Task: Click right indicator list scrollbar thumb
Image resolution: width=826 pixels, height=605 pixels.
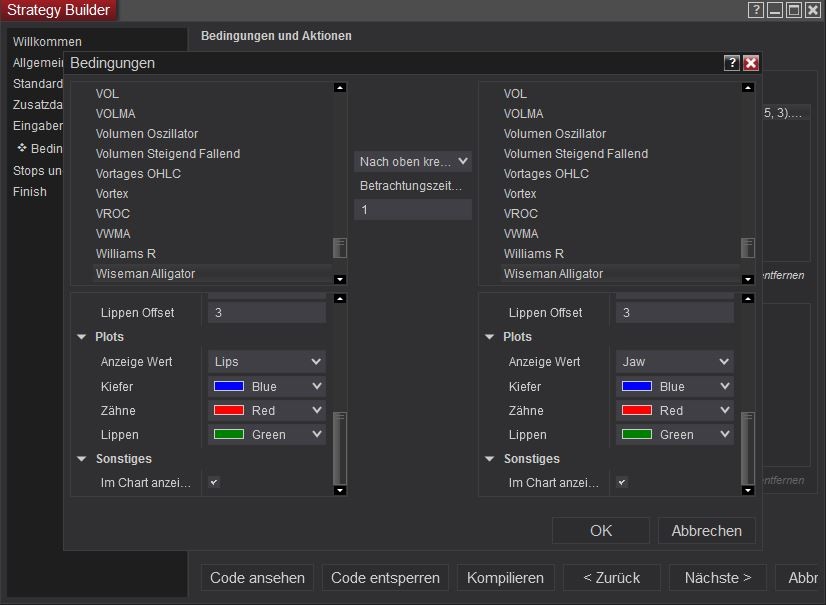Action: click(748, 248)
